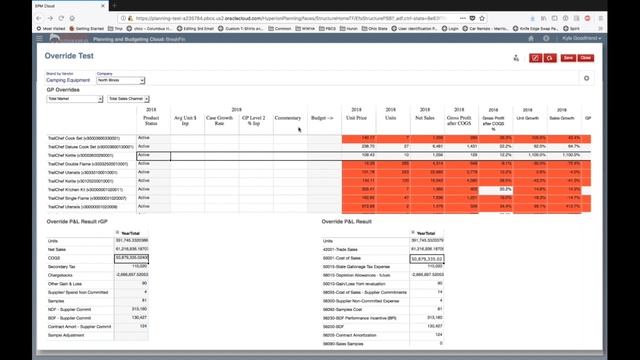Click the 42001-Trade Sales row label
Image resolution: width=640 pixels, height=360 pixels.
[340, 249]
